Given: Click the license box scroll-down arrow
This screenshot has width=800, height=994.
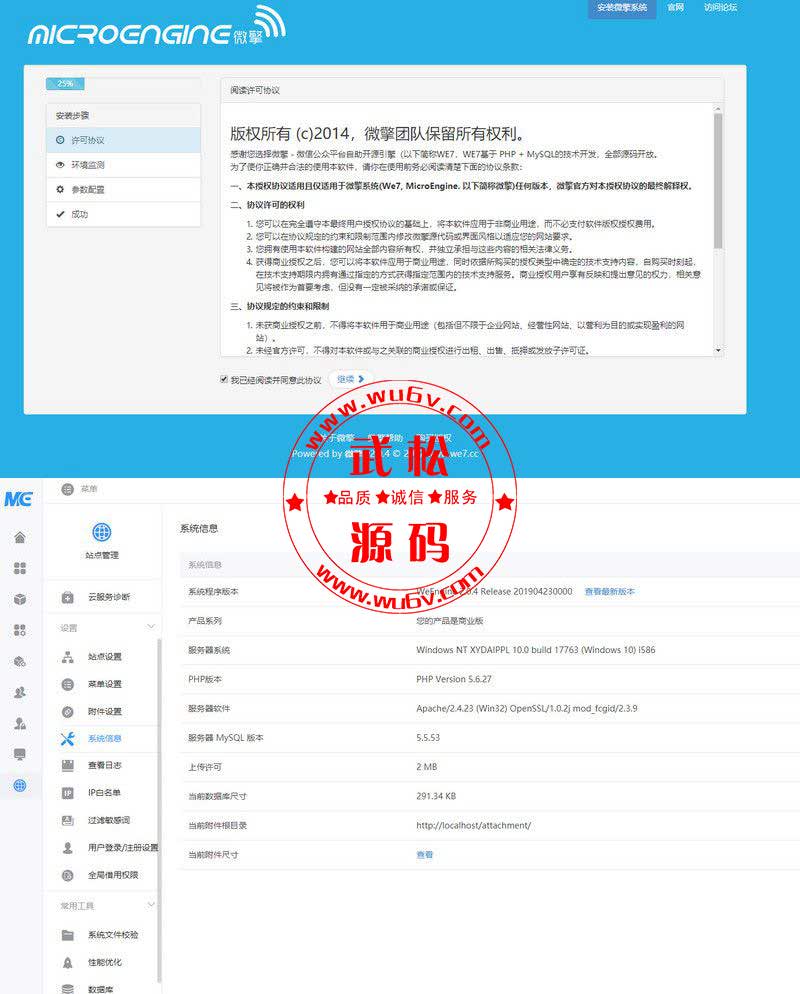Looking at the screenshot, I should pos(718,350).
